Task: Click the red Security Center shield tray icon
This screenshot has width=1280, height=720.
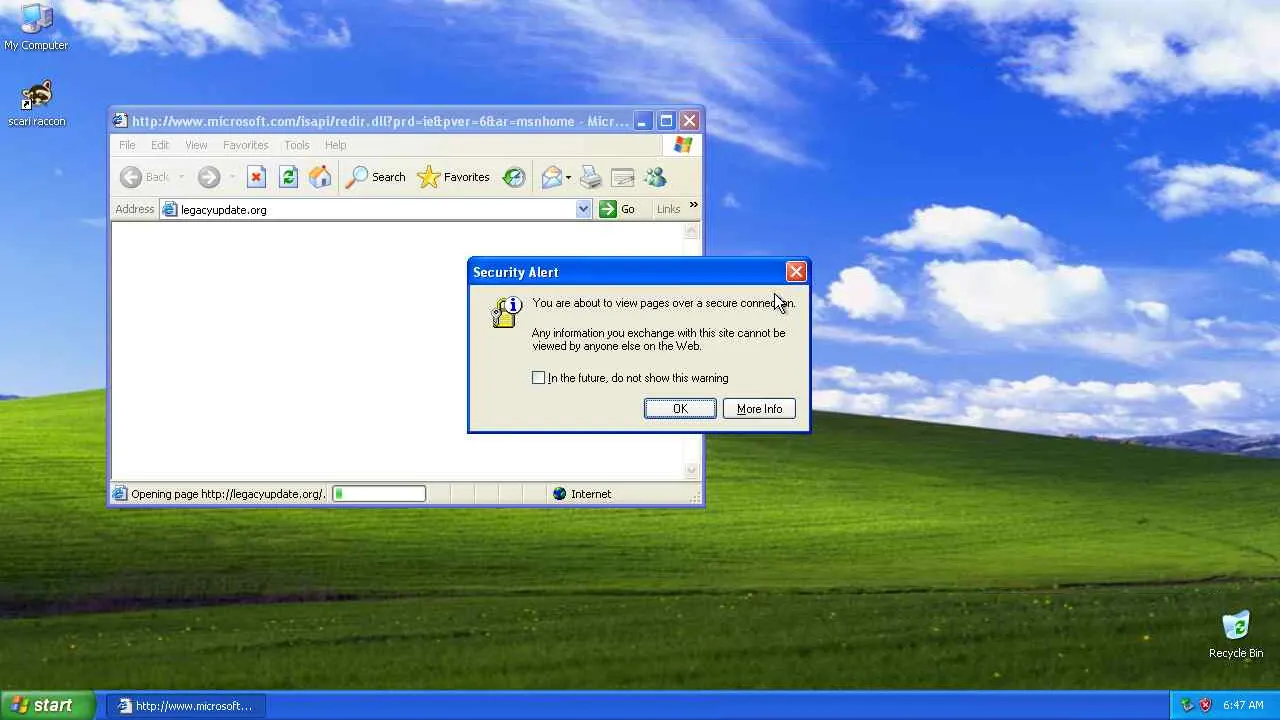Action: point(1205,705)
